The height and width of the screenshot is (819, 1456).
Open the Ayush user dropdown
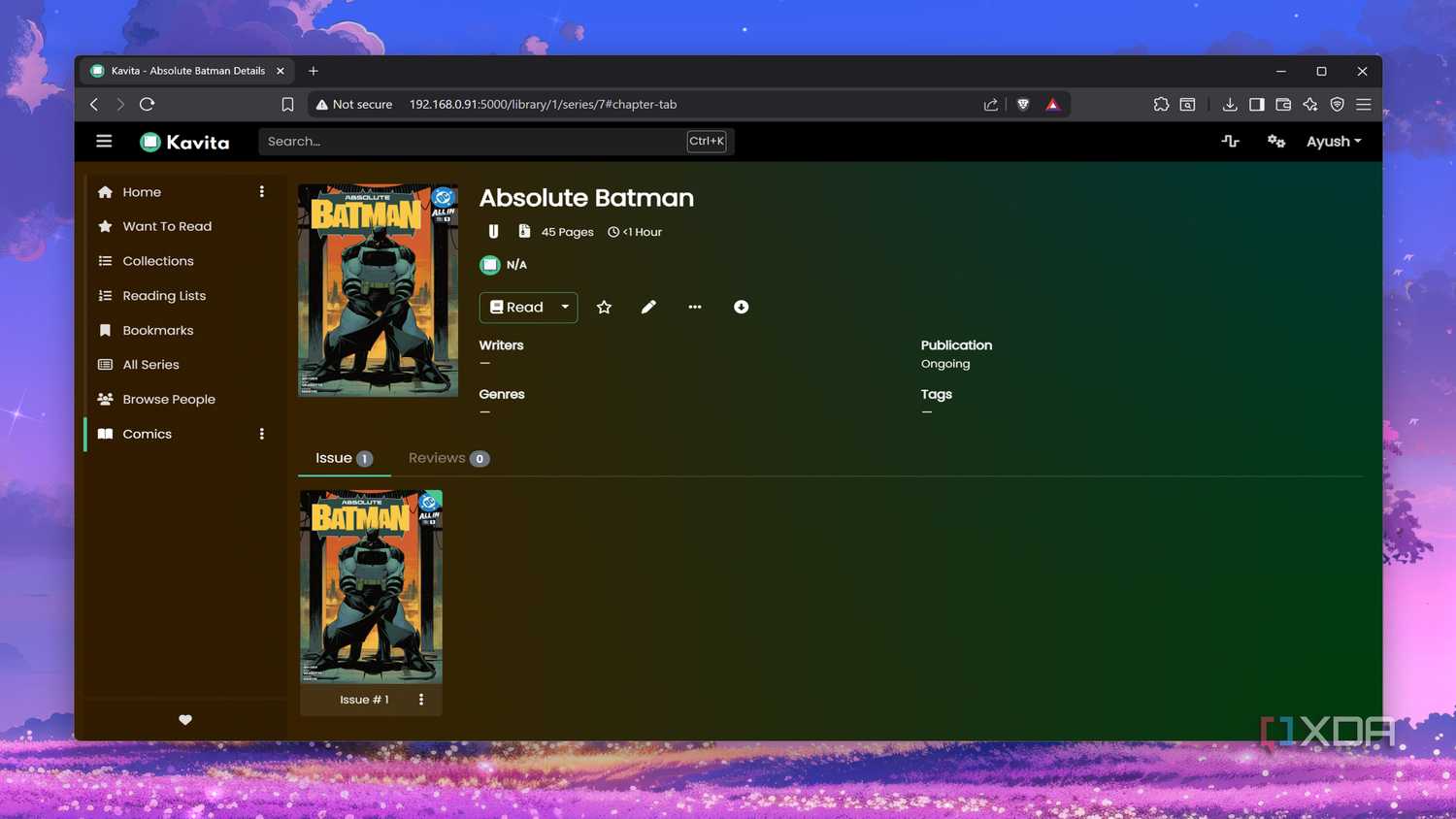[x=1334, y=142]
